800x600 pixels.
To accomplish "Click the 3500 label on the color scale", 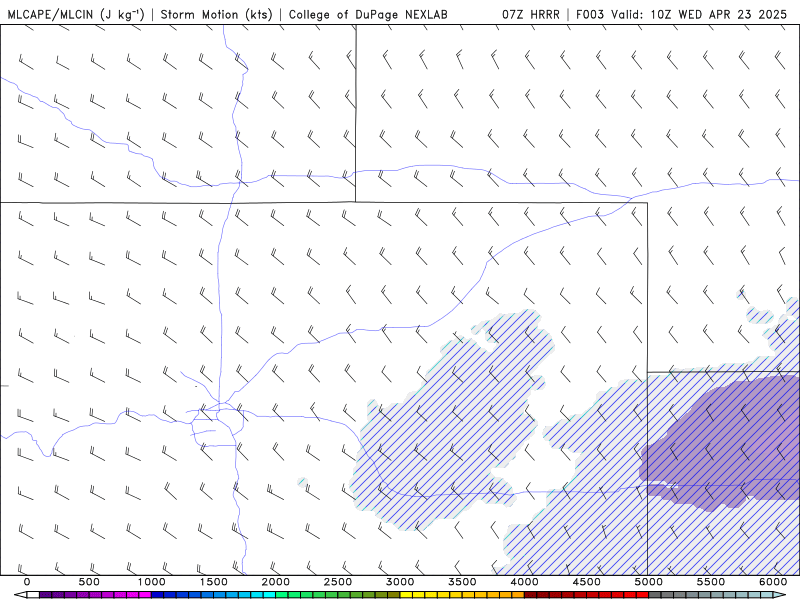I will click(463, 582).
